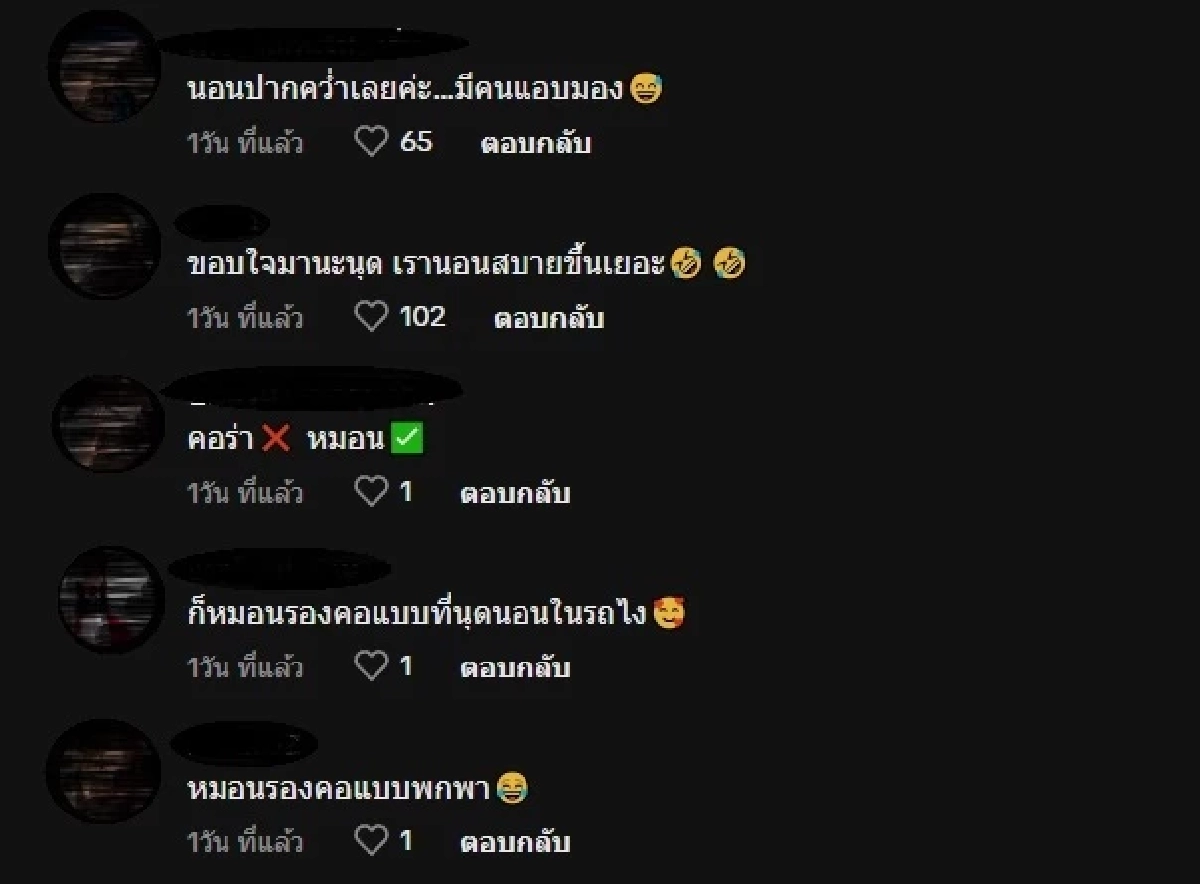
Task: Open the last commenter's profile picture
Action: tap(105, 775)
